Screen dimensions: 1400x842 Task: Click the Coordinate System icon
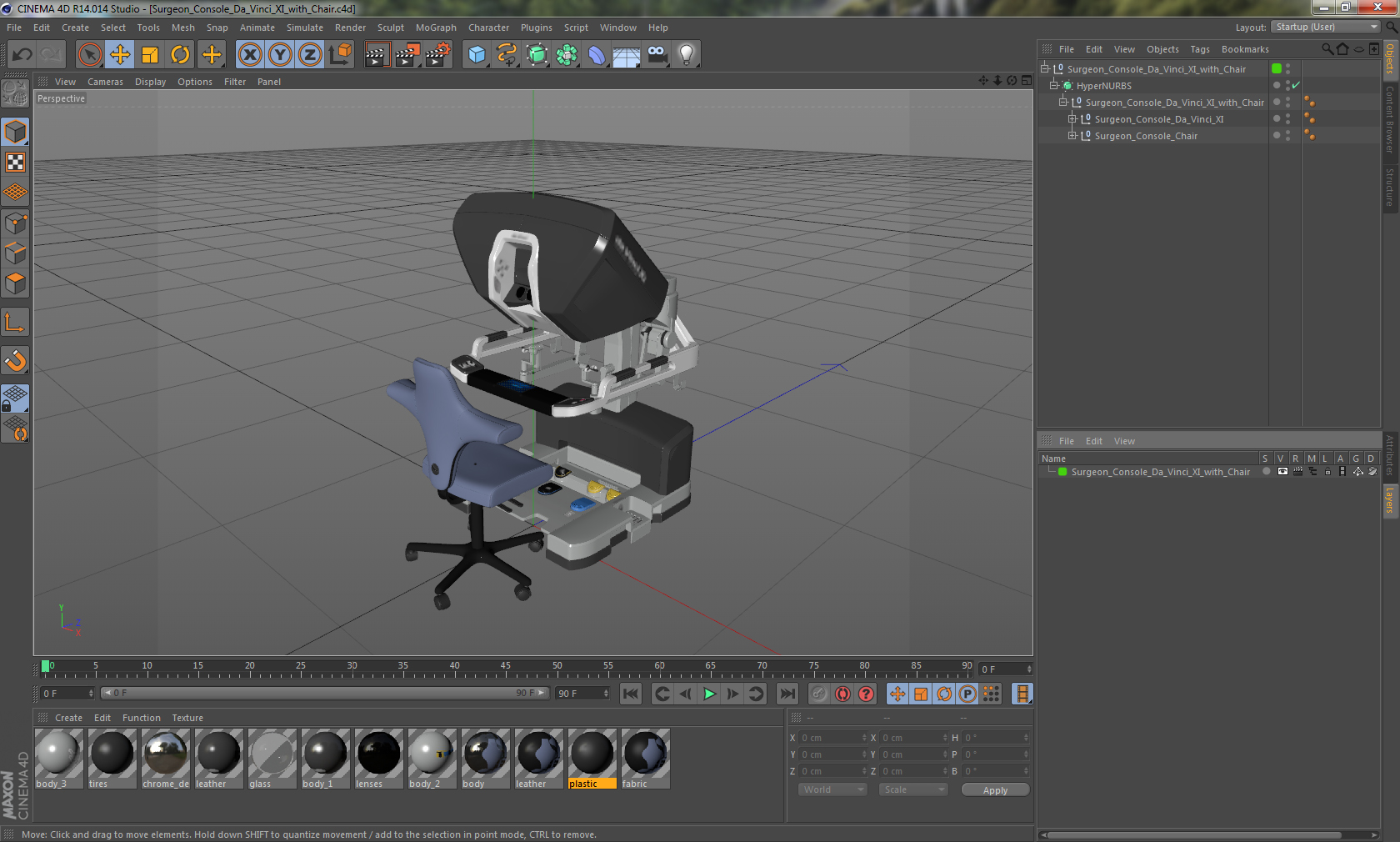click(340, 55)
